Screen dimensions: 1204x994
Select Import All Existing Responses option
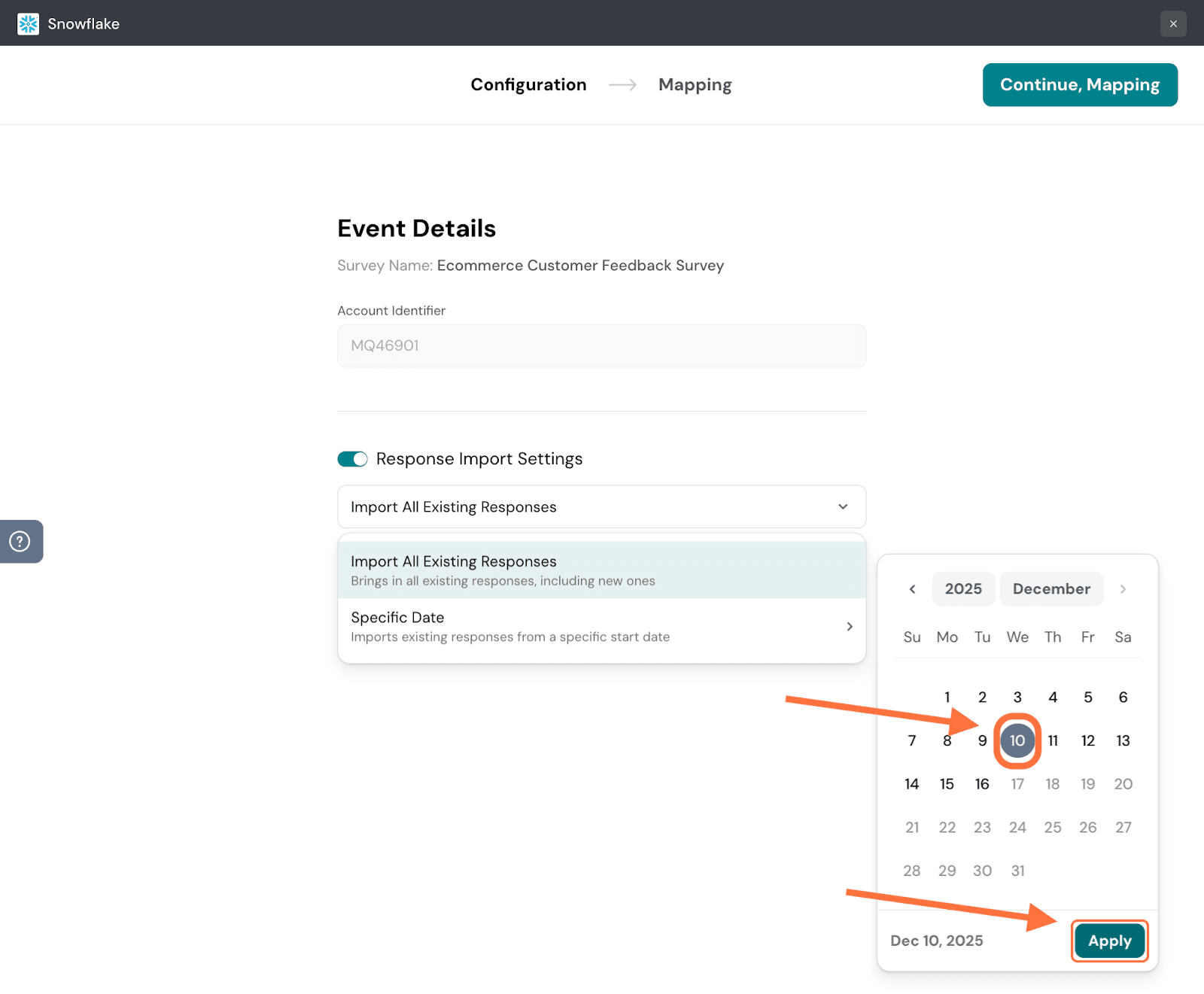601,570
